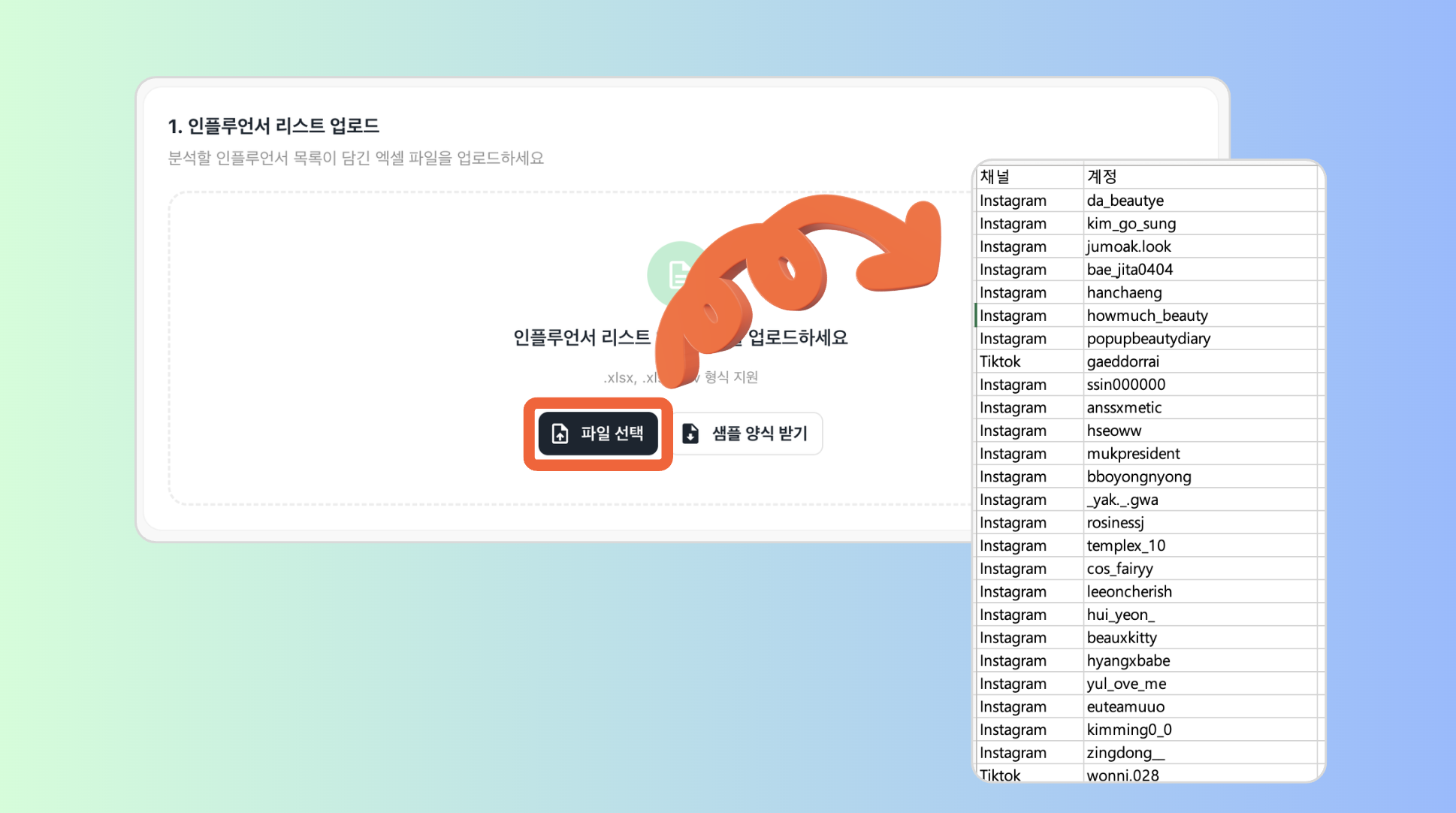Click the download file icon beside 샘플 양식
Viewport: 1456px width, 813px height.
click(x=690, y=434)
